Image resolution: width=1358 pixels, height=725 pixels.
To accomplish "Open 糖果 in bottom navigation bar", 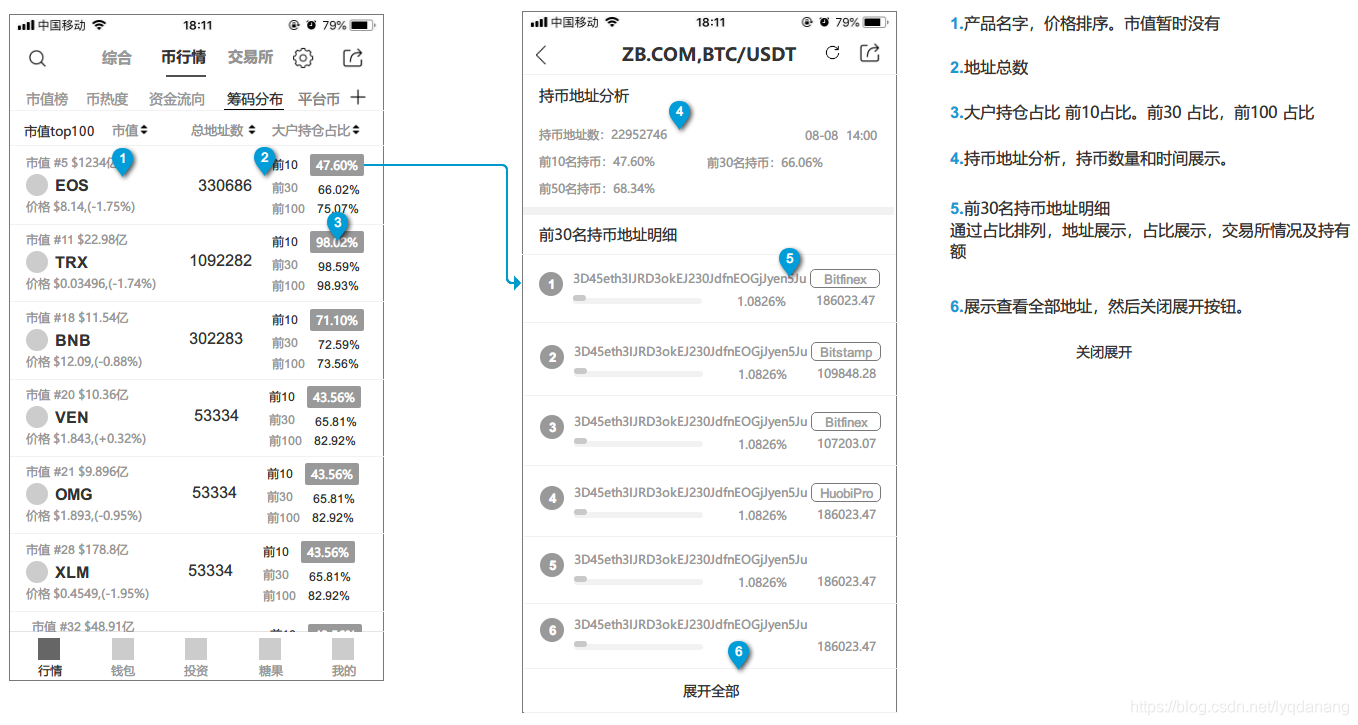I will coord(270,658).
